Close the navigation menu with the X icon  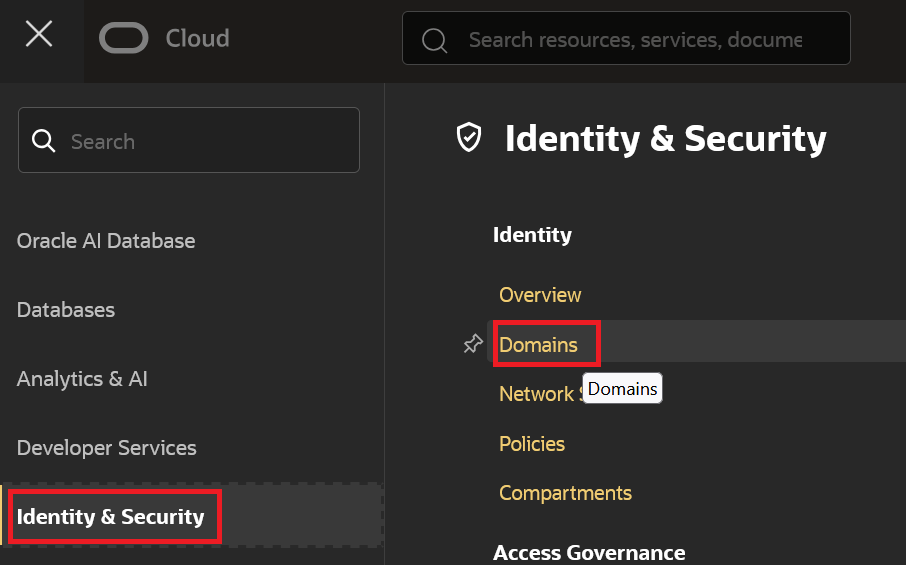tap(39, 35)
